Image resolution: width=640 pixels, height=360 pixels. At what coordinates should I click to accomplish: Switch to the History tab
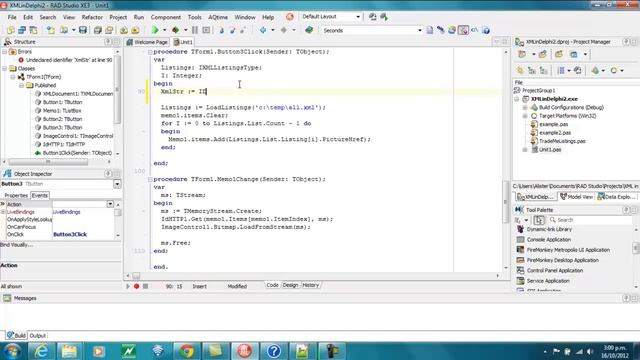click(311, 285)
